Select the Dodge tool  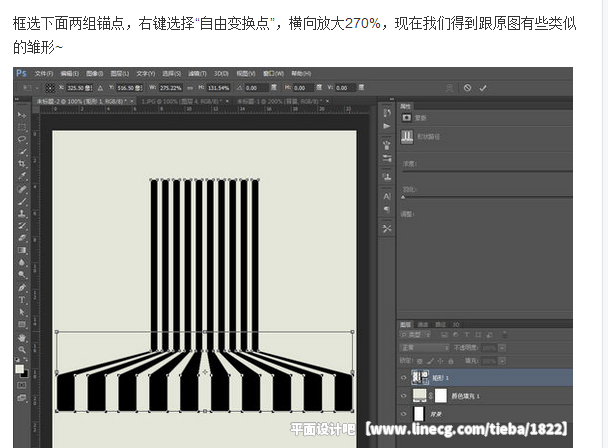coord(22,275)
